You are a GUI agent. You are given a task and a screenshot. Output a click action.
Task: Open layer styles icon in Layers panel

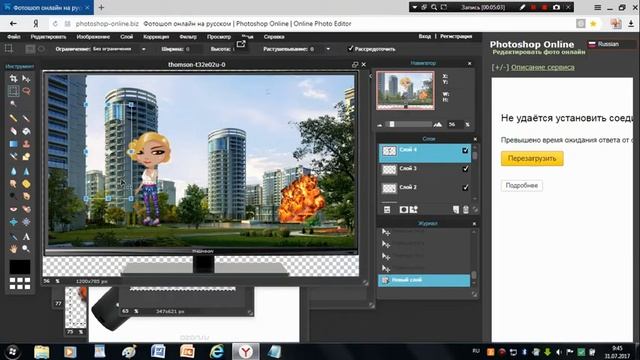click(413, 209)
